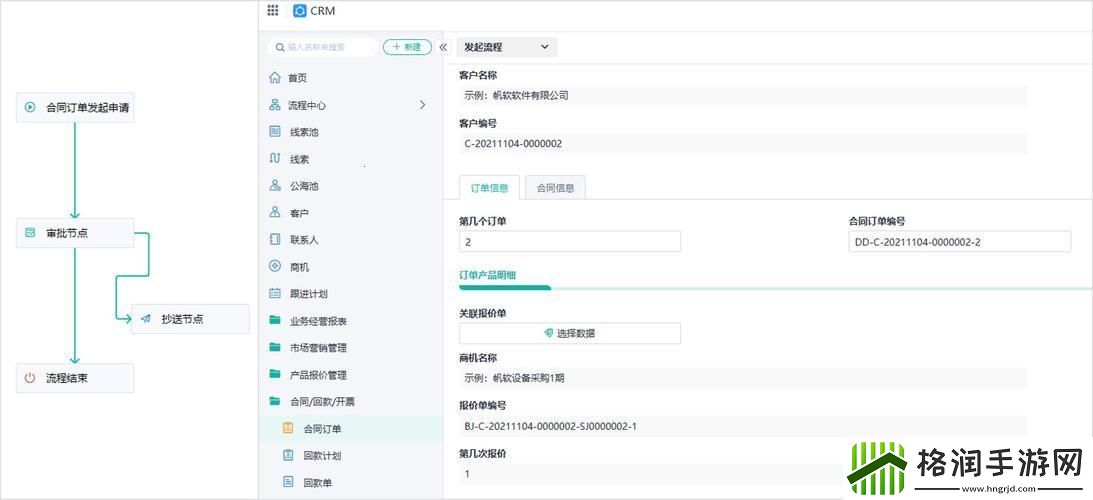Viewport: 1093px width, 500px height.
Task: Click customer number C-20211104-0000002
Action: point(513,144)
